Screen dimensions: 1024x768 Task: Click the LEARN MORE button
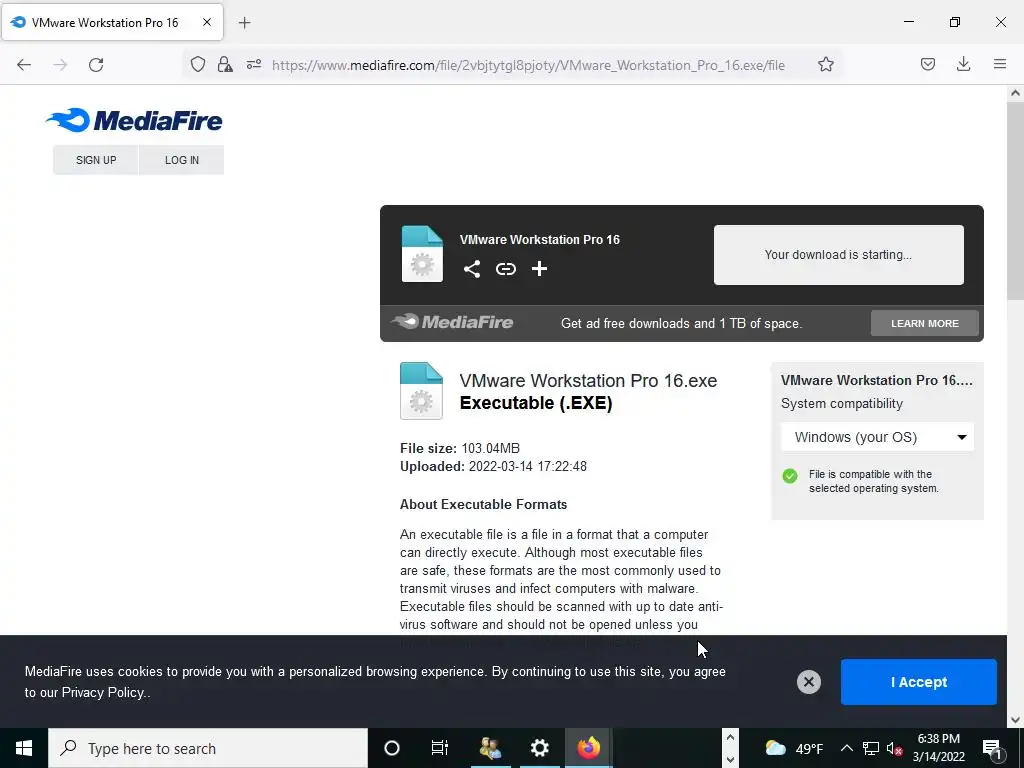(x=925, y=323)
